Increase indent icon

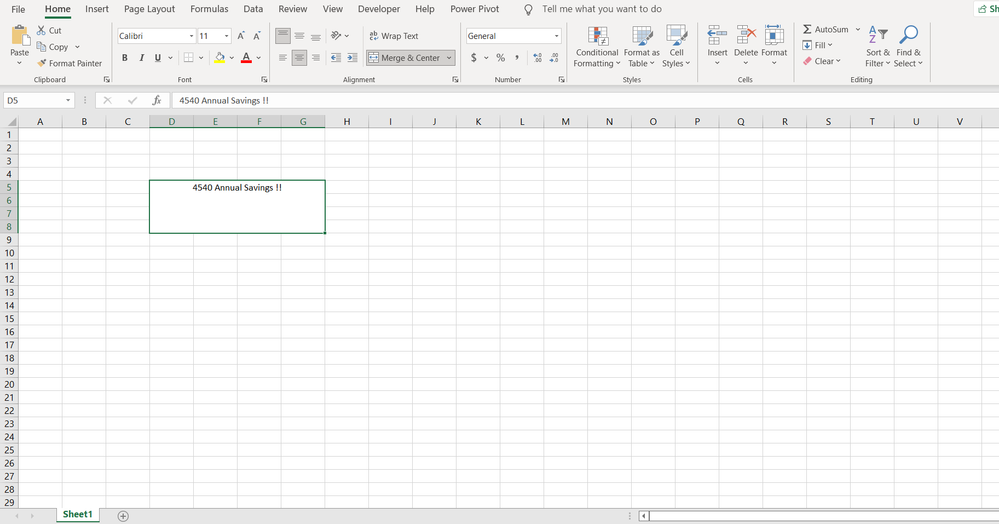pos(352,58)
